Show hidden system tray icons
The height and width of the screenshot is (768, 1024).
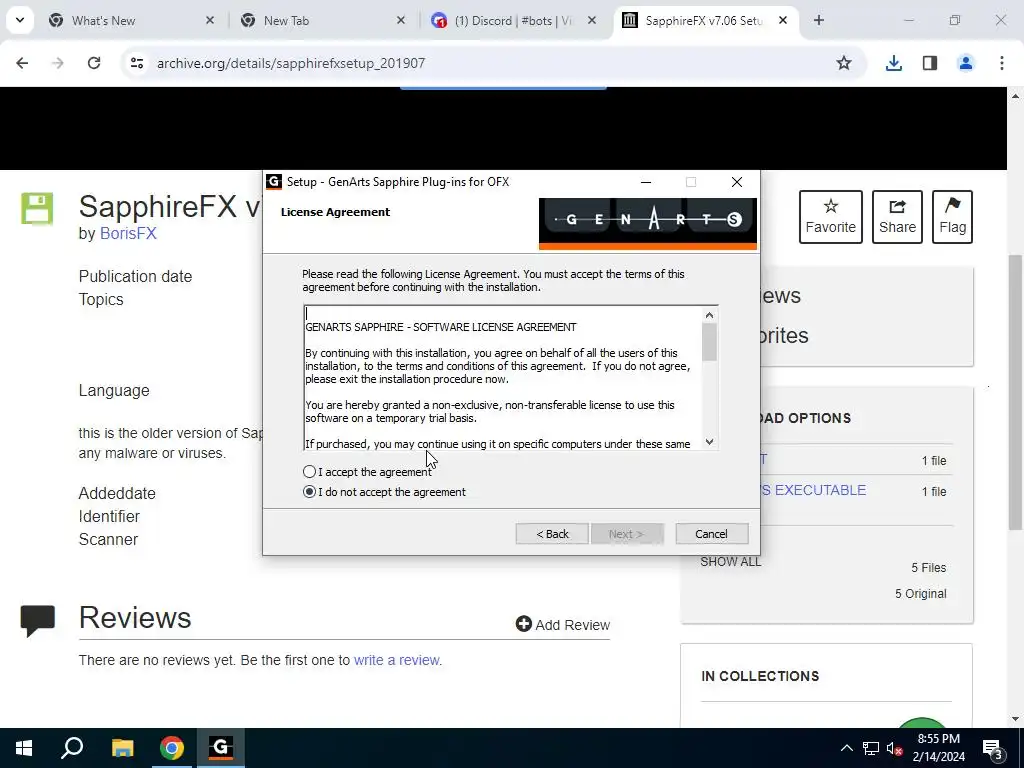[846, 748]
